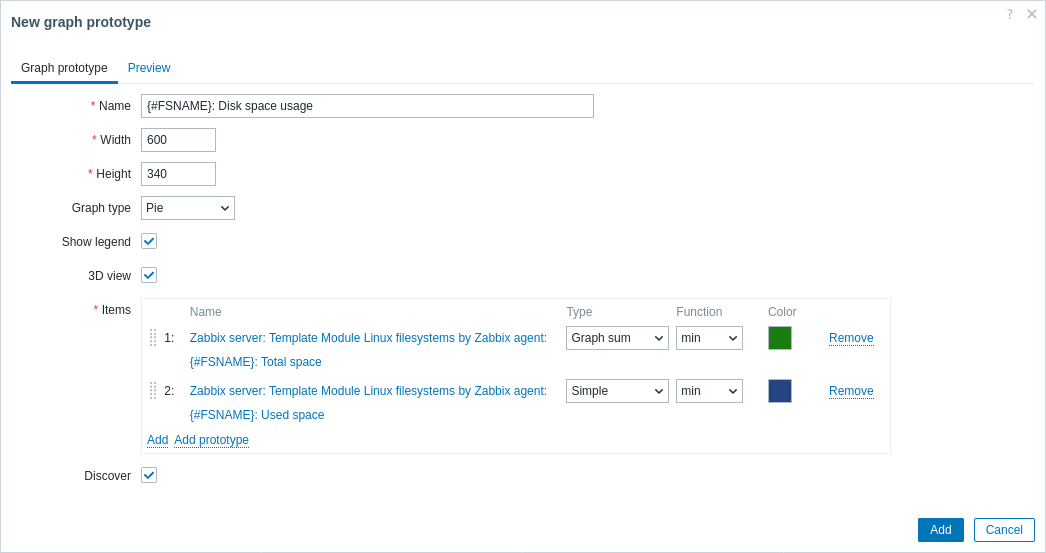The height and width of the screenshot is (553, 1046).
Task: Click the help question mark icon
Action: (1009, 14)
